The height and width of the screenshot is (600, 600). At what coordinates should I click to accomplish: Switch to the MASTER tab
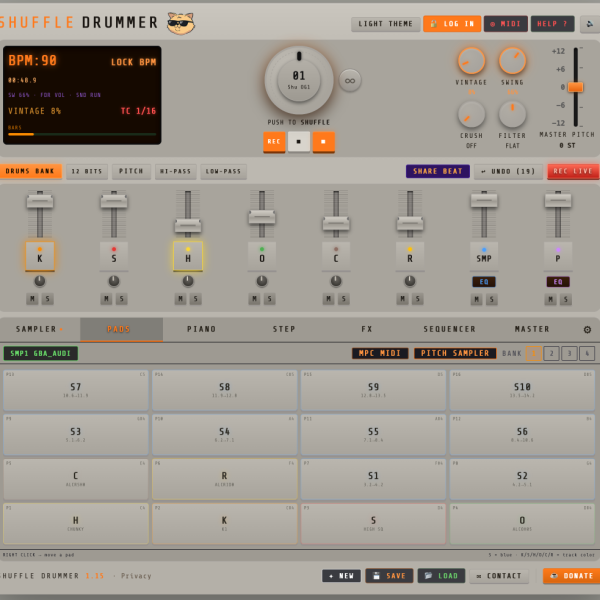pyautogui.click(x=532, y=329)
